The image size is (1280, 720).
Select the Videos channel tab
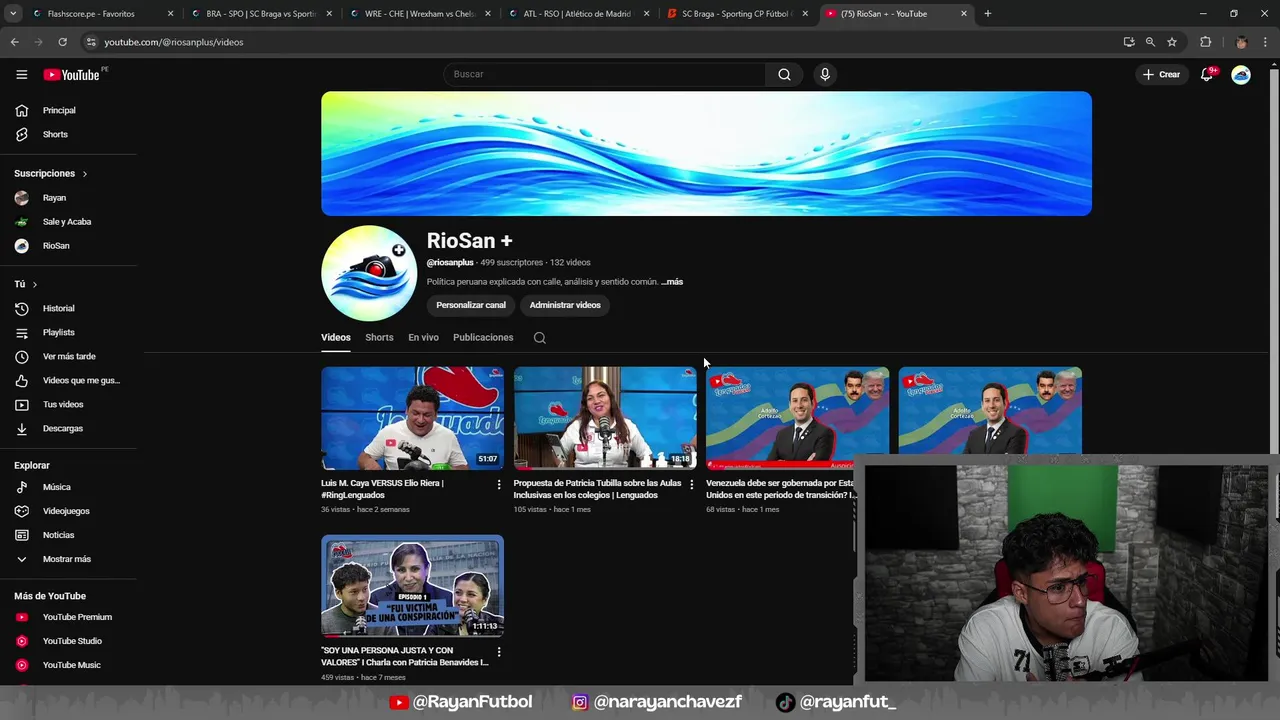coord(336,338)
